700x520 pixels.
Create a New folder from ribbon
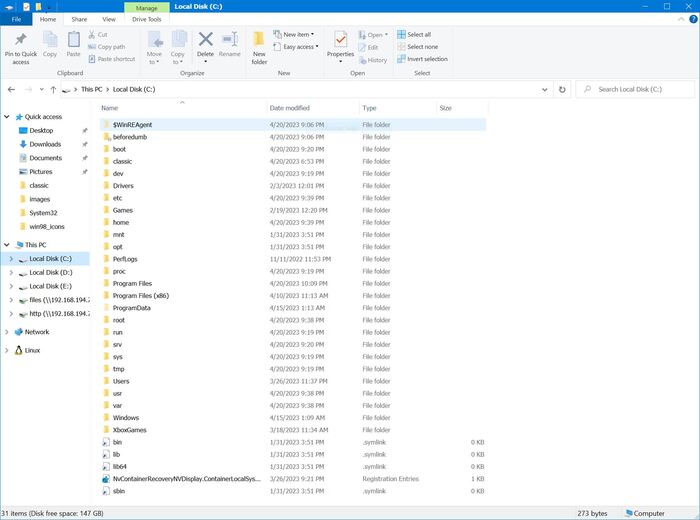[x=259, y=48]
